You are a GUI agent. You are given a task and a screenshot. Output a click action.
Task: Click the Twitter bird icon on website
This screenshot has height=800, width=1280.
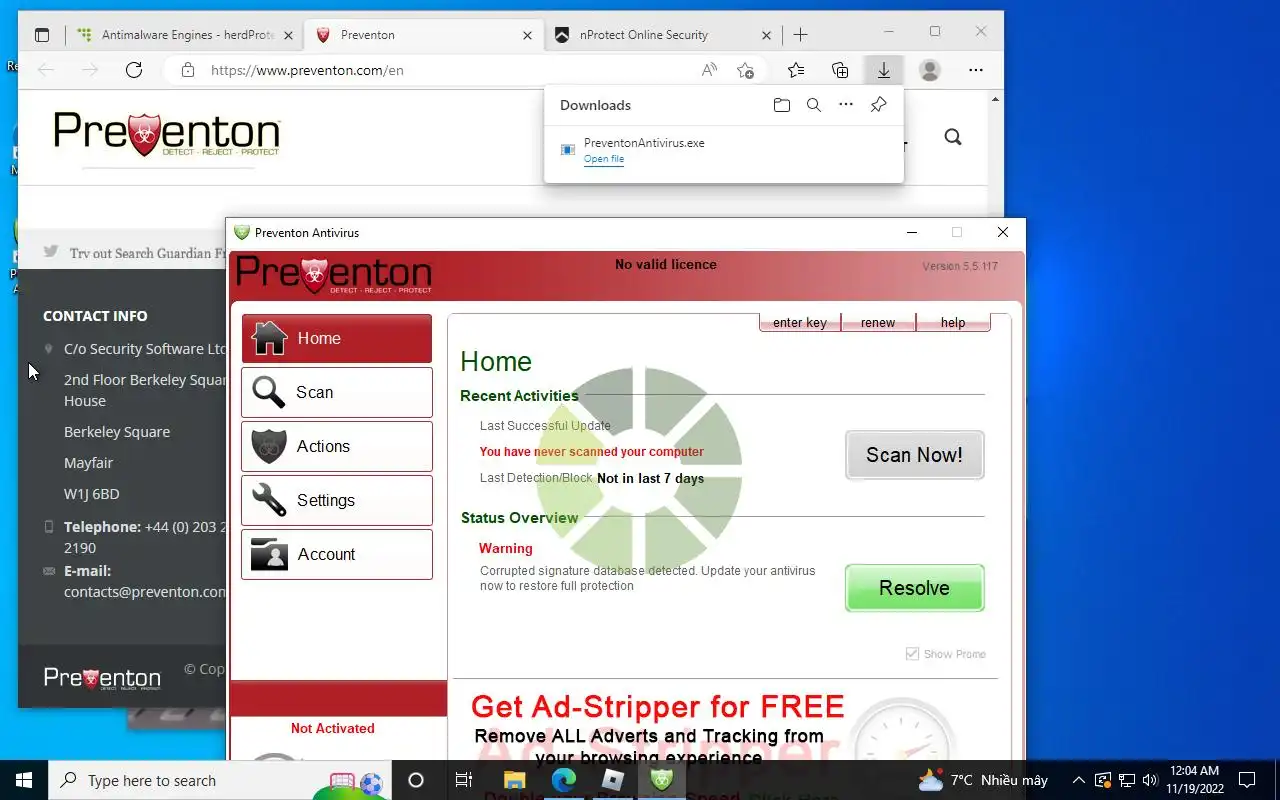pyautogui.click(x=50, y=252)
